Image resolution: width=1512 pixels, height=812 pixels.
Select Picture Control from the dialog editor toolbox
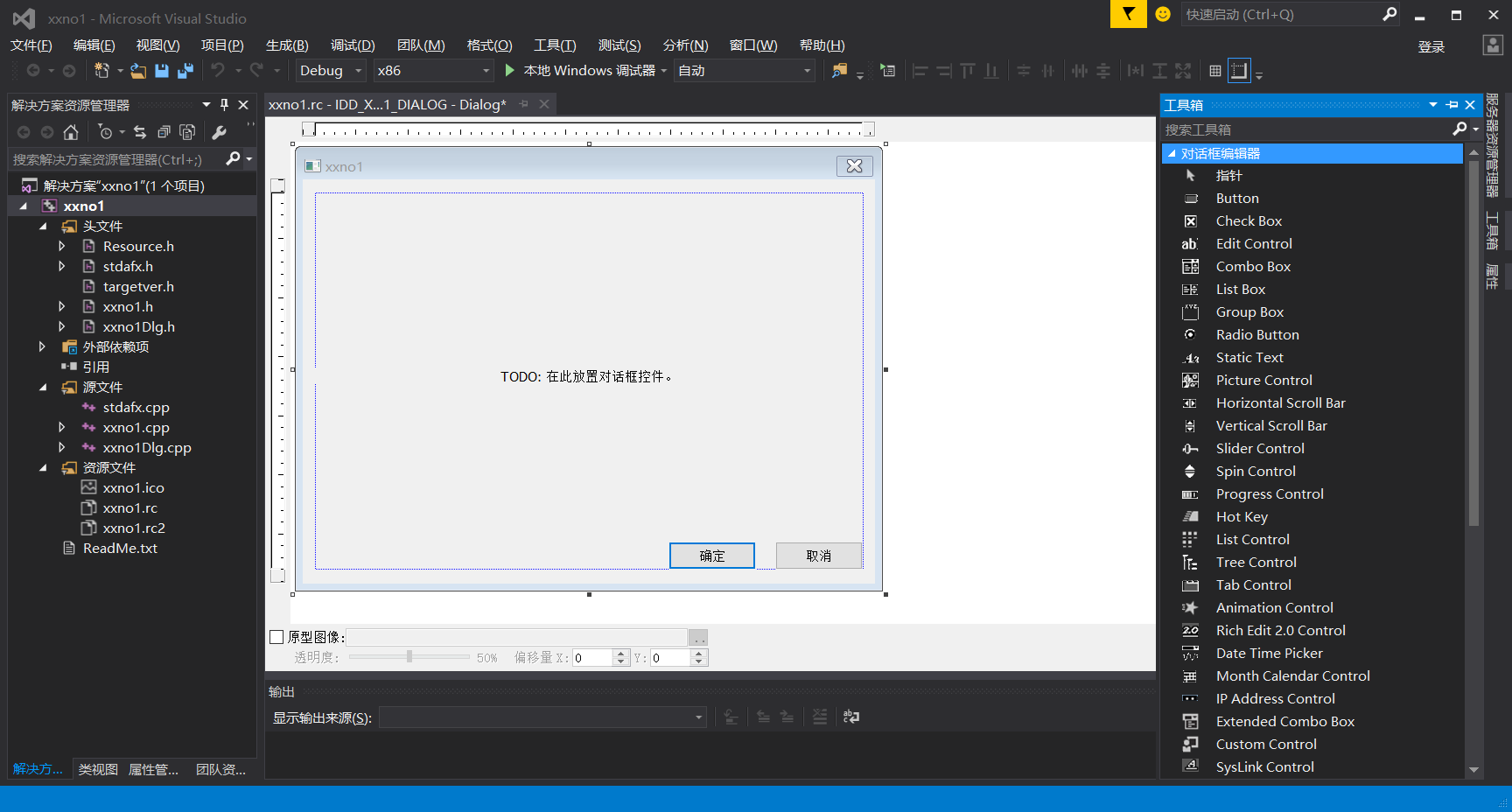[1263, 380]
